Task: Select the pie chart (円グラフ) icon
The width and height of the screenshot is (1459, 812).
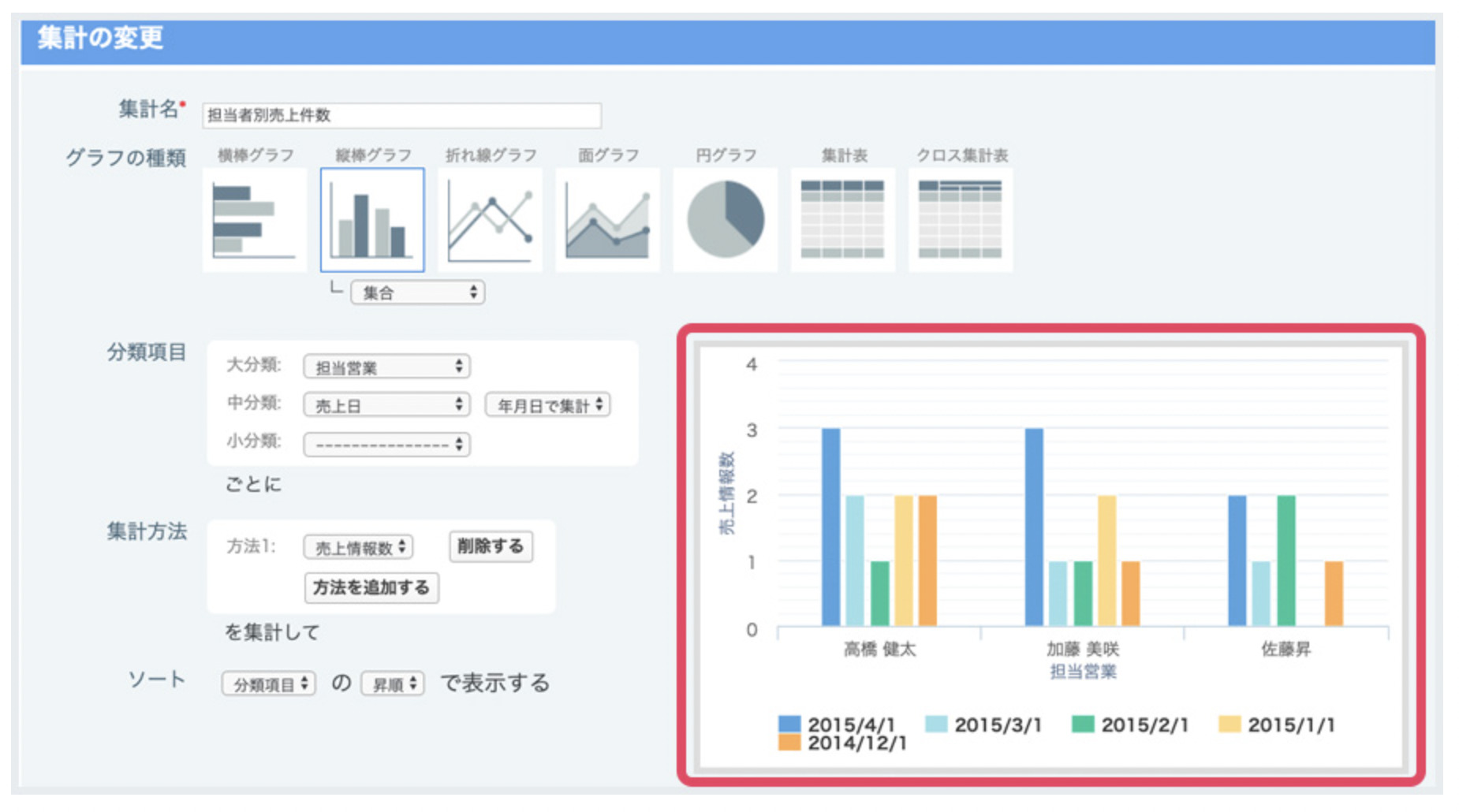Action: point(725,220)
